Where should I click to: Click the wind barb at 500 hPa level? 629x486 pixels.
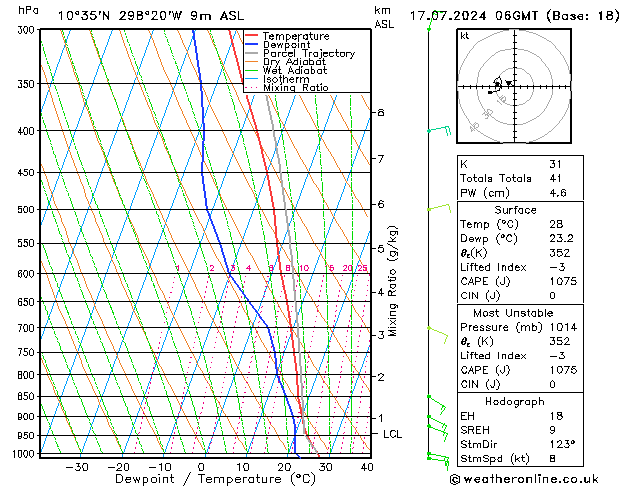point(439,208)
